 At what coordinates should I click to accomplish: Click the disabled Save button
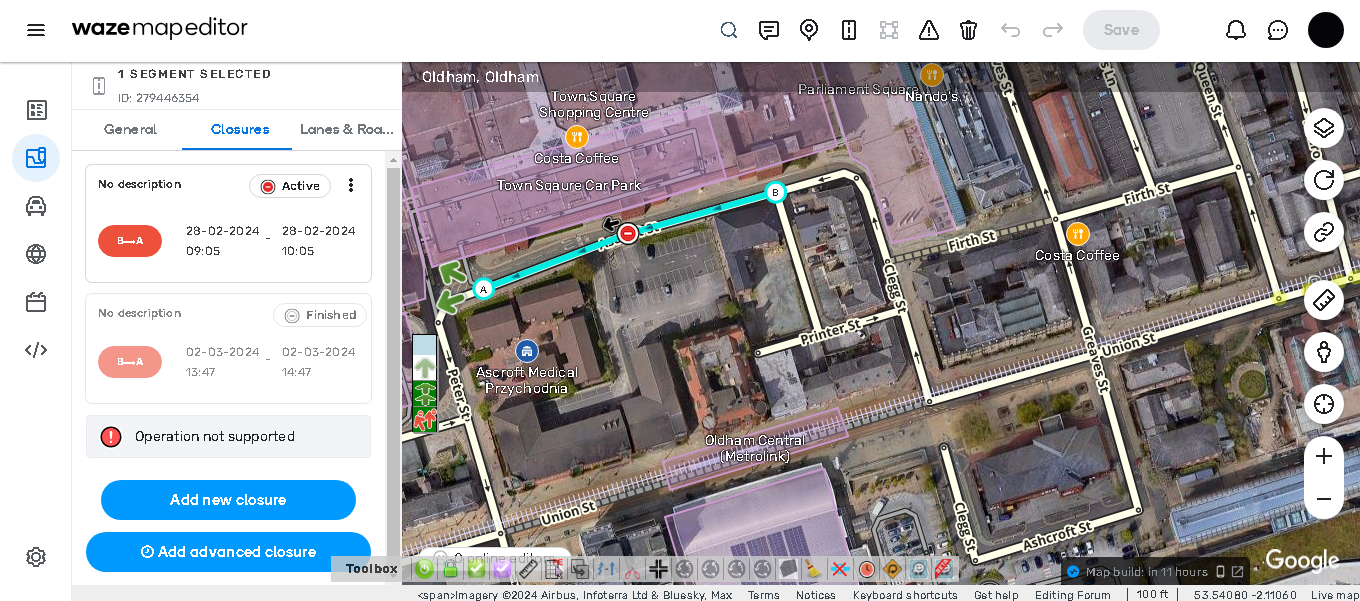pos(1121,30)
